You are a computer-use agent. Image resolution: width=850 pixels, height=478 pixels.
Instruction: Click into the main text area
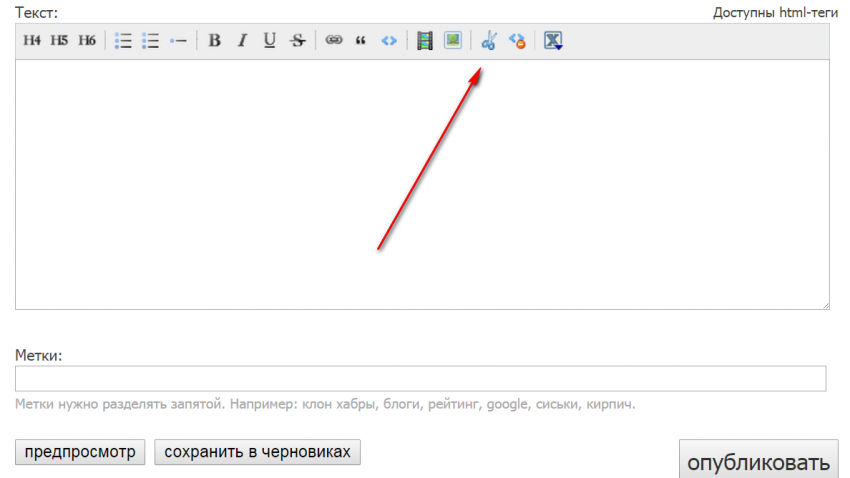click(420, 185)
